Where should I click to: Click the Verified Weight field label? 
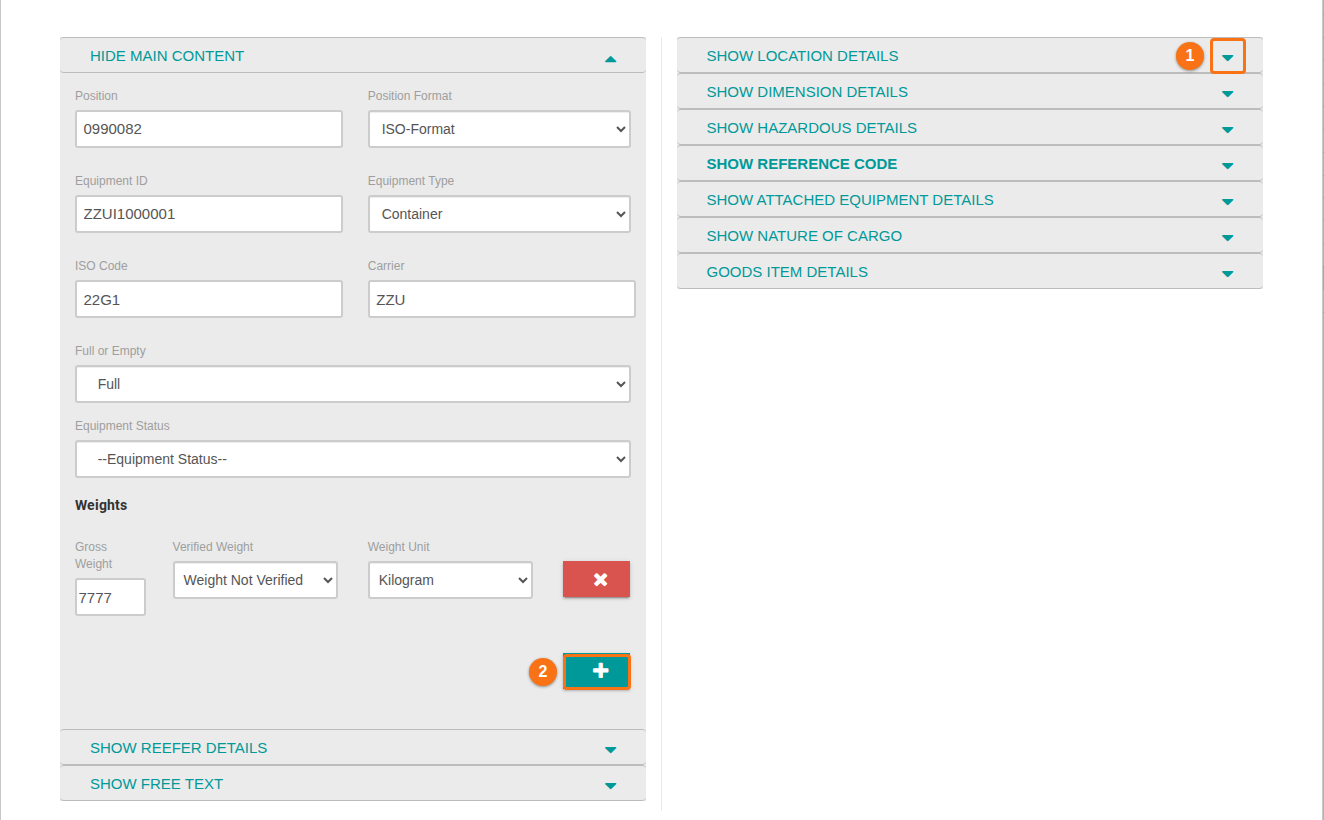[x=213, y=547]
